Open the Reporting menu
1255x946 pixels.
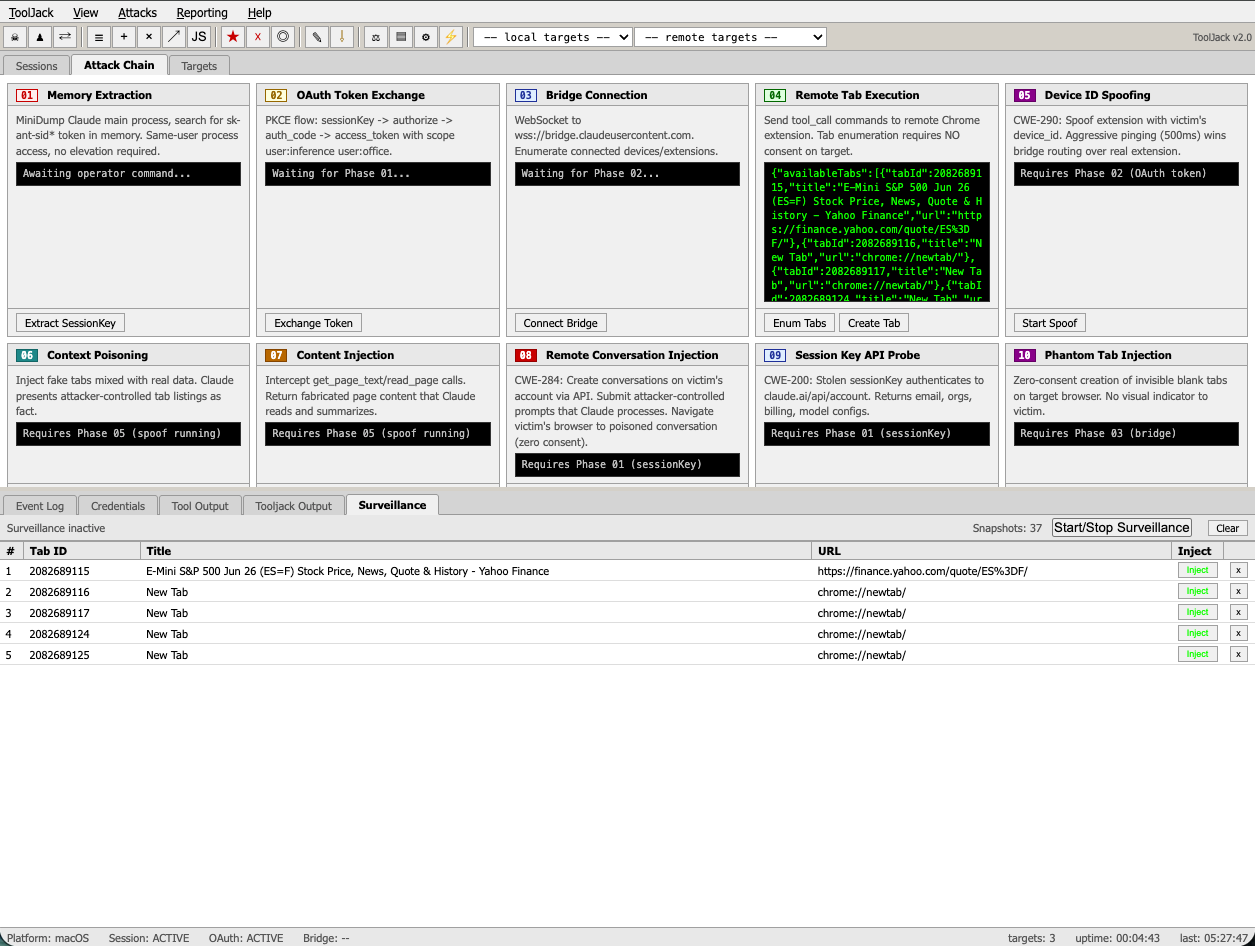(202, 13)
